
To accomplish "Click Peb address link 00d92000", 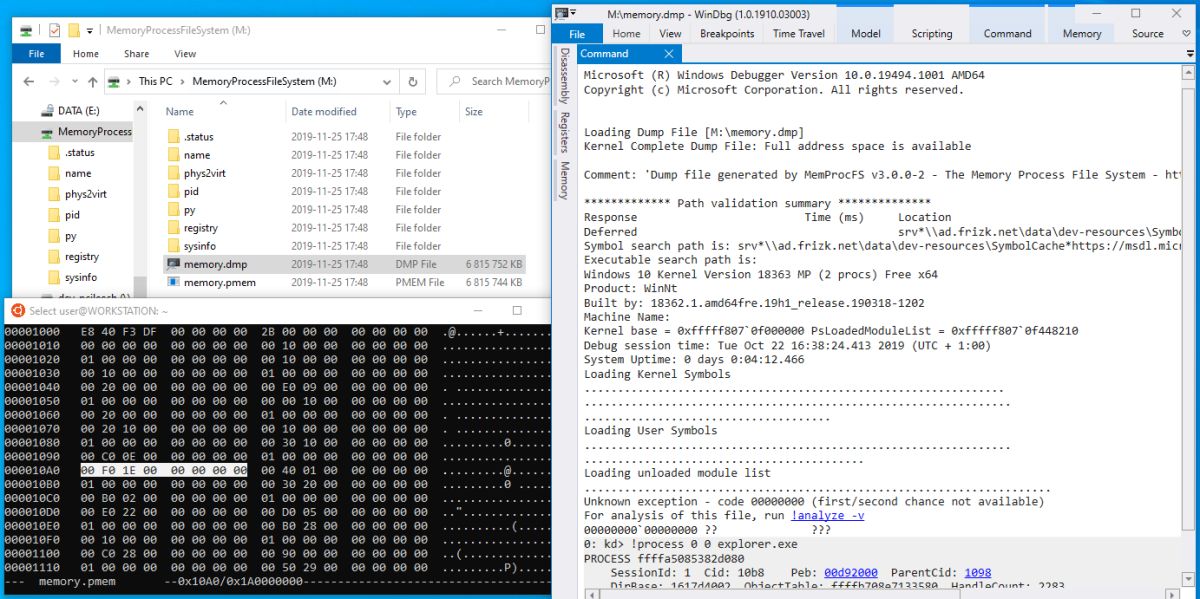I will tap(850, 573).
